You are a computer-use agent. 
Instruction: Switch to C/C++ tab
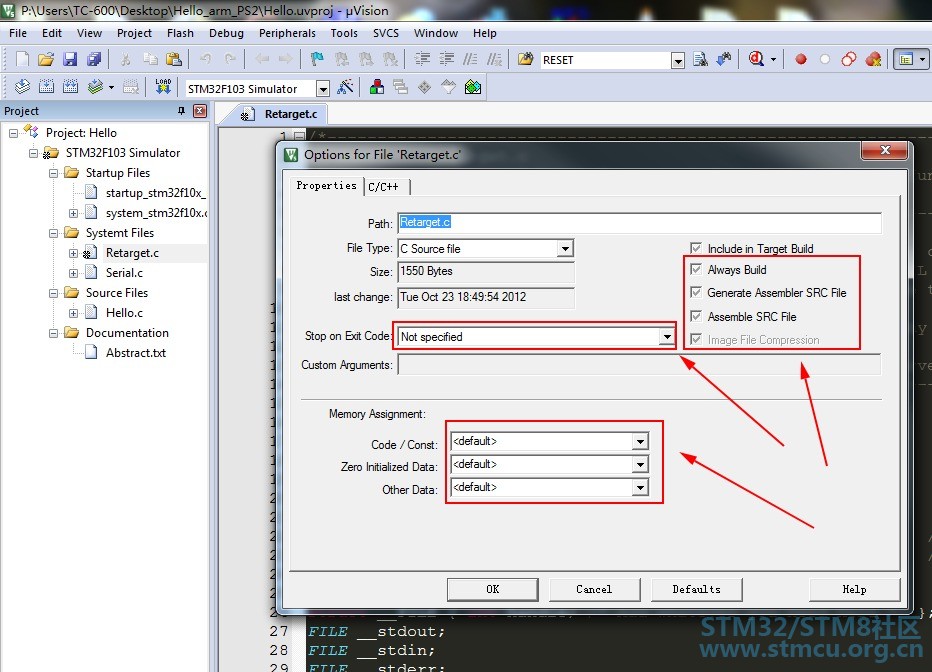pyautogui.click(x=384, y=187)
